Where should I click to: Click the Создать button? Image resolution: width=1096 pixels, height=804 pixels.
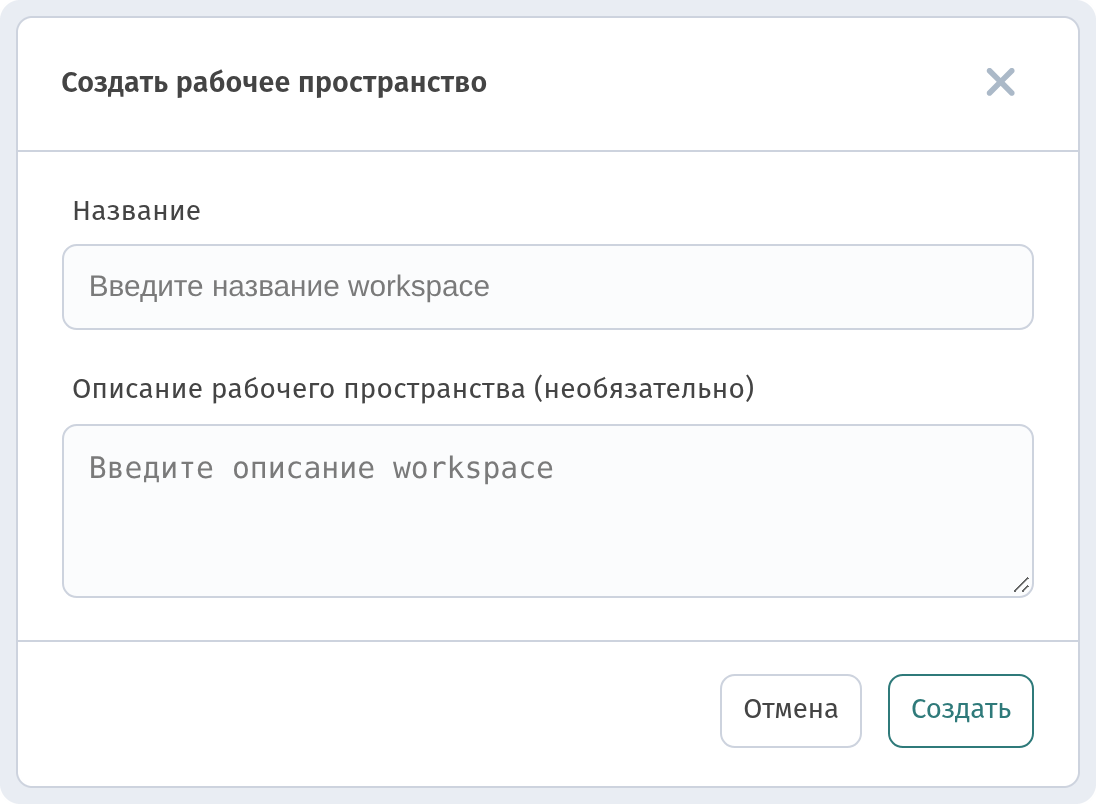[960, 710]
